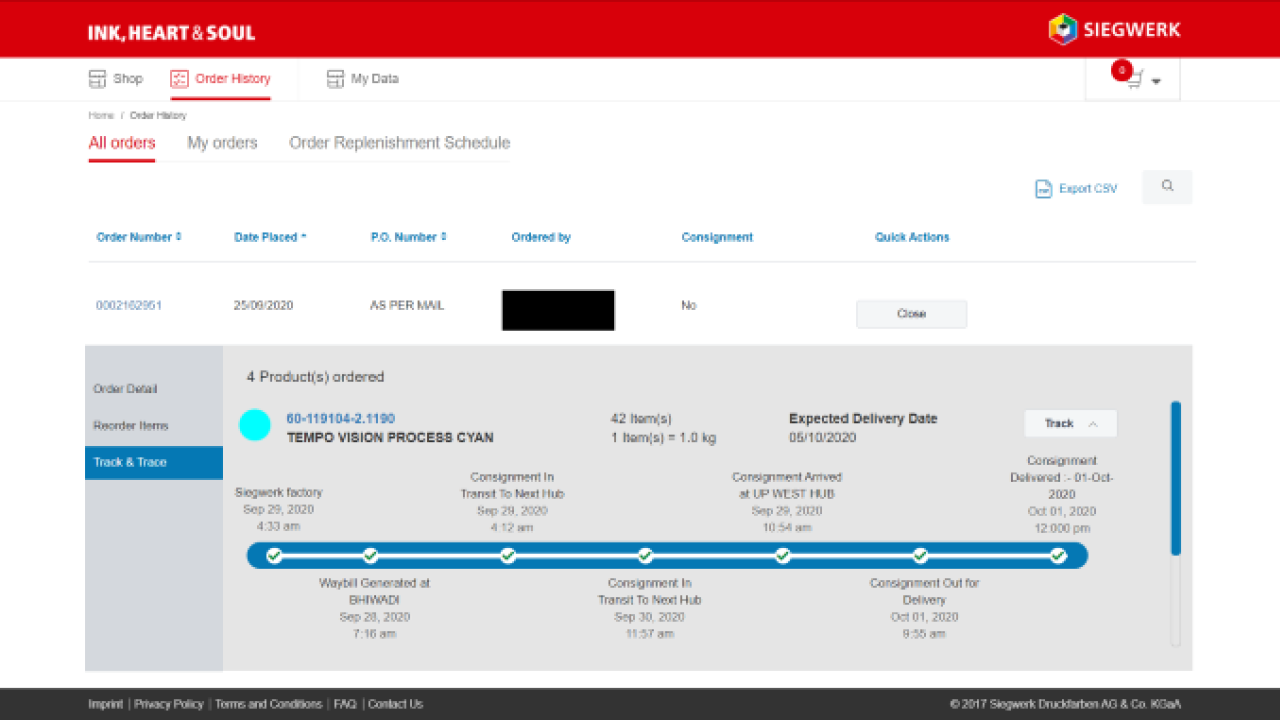Collapse the Track expander button
Viewport: 1280px width, 720px height.
pos(1070,423)
